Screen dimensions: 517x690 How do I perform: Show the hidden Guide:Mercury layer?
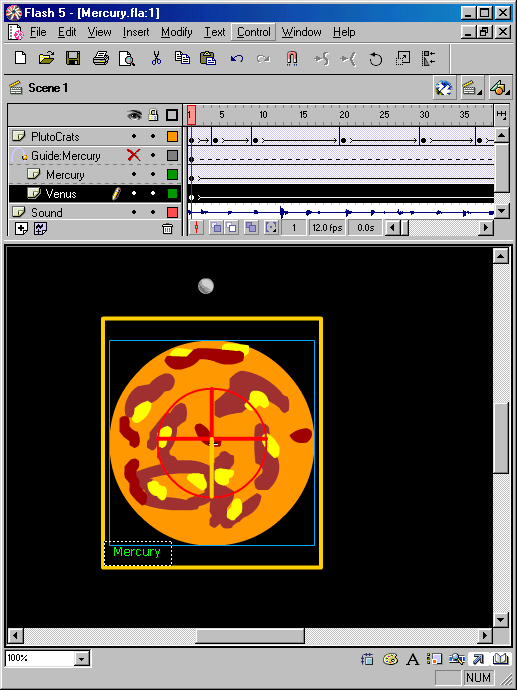coord(134,155)
